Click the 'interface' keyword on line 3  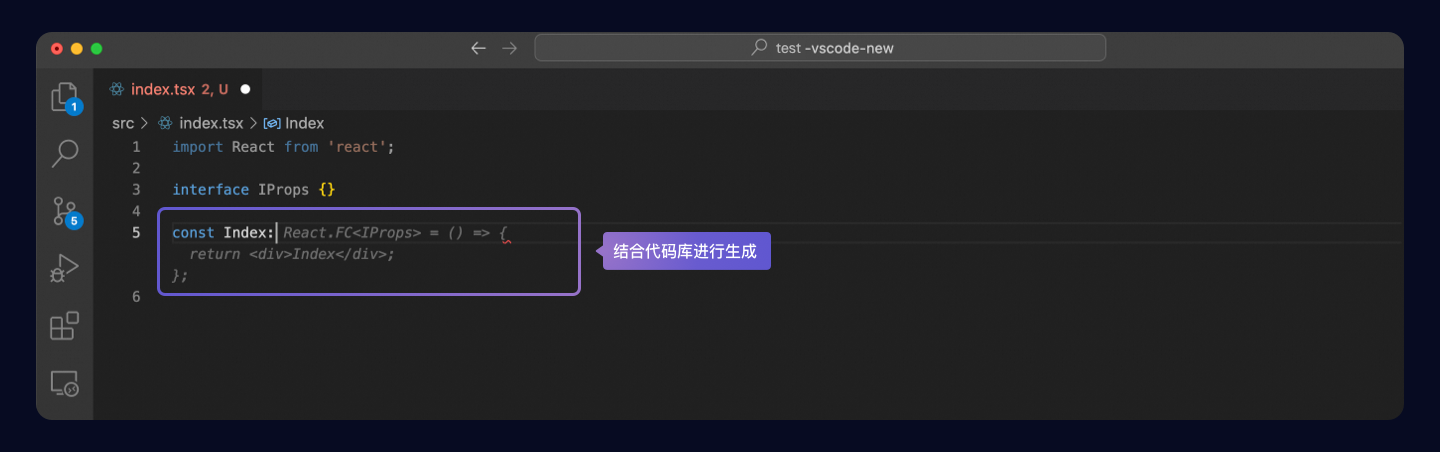211,189
